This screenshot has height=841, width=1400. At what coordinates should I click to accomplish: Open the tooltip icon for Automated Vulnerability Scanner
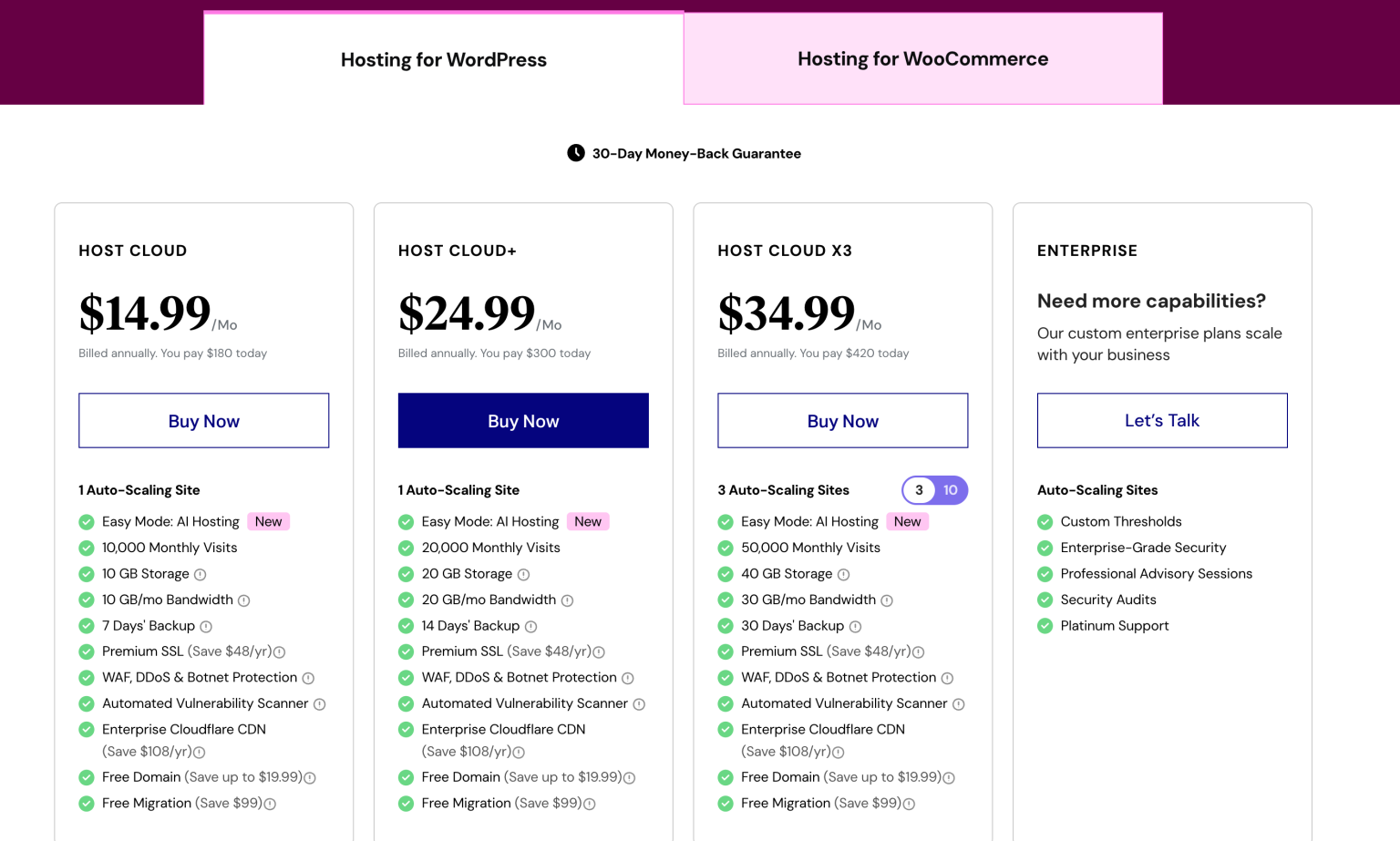(319, 703)
